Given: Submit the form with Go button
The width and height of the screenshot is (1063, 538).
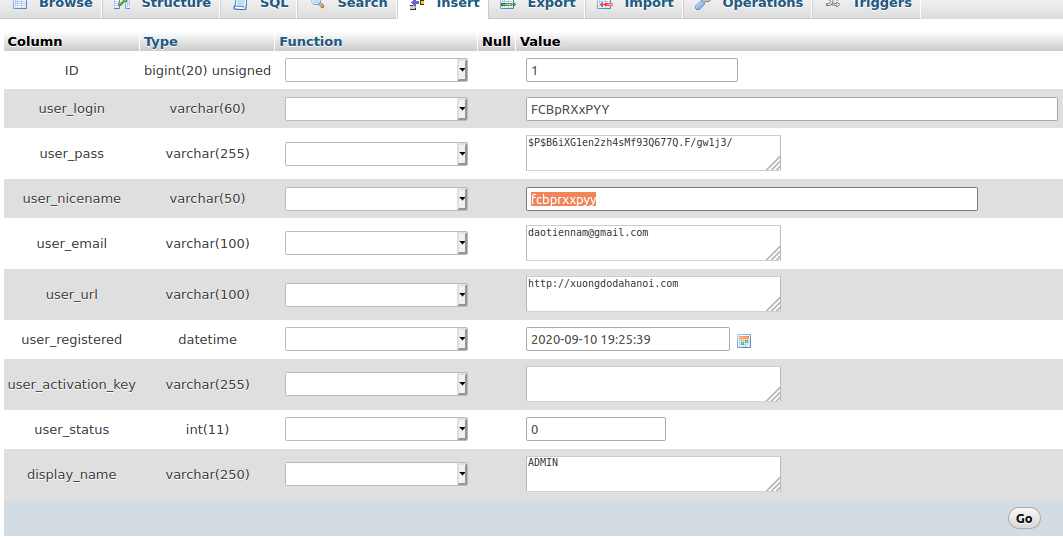Looking at the screenshot, I should coord(1024,518).
